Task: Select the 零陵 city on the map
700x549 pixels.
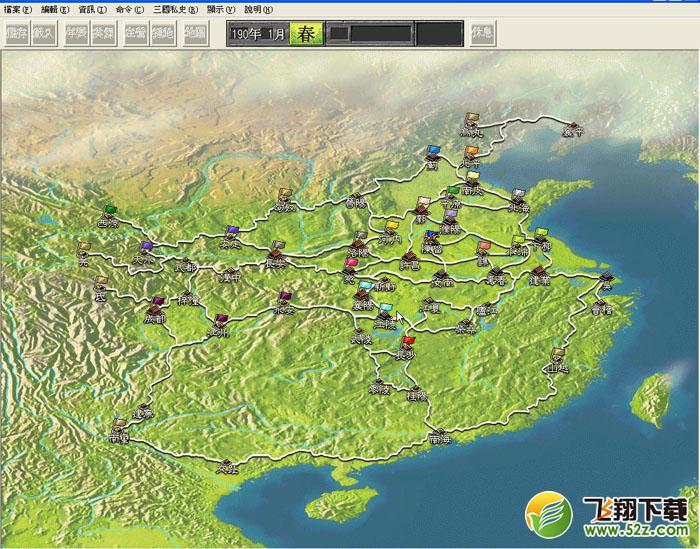Action: pos(379,386)
